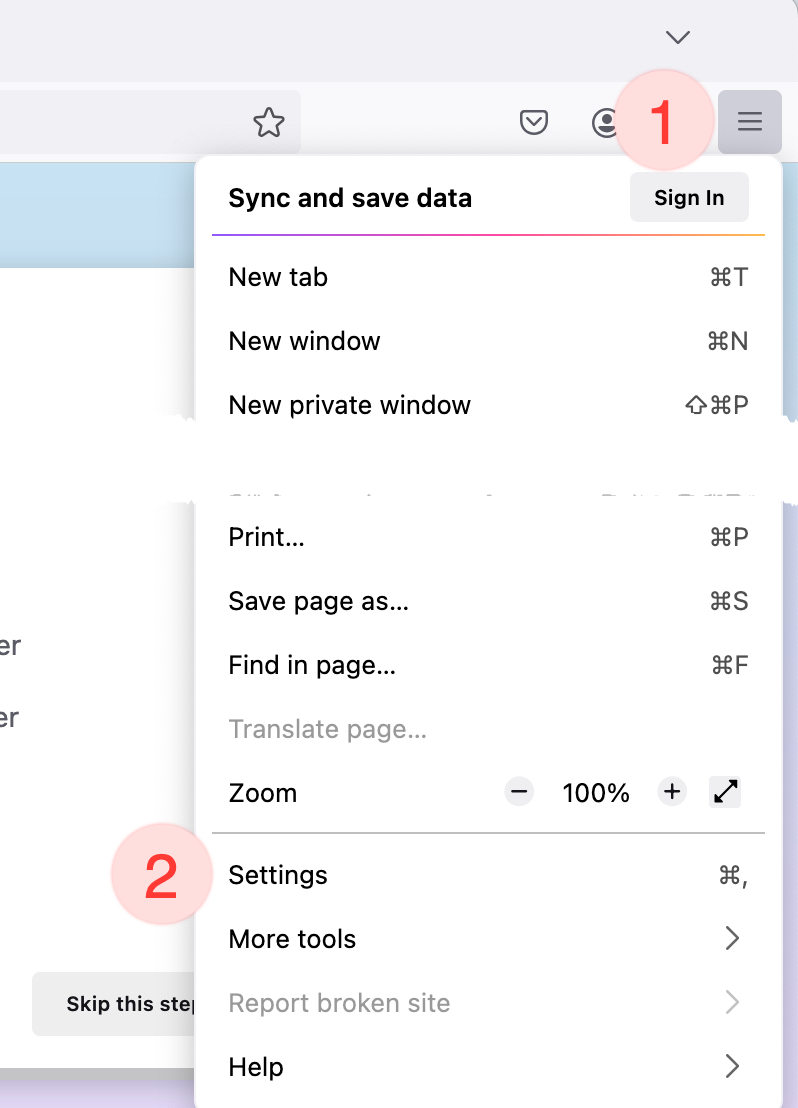Open the hamburger application menu

click(749, 123)
